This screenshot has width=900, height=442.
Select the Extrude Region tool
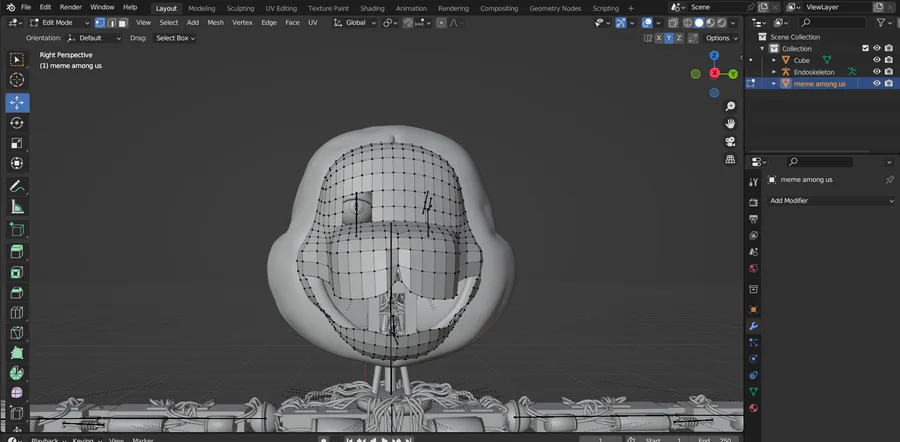point(17,251)
